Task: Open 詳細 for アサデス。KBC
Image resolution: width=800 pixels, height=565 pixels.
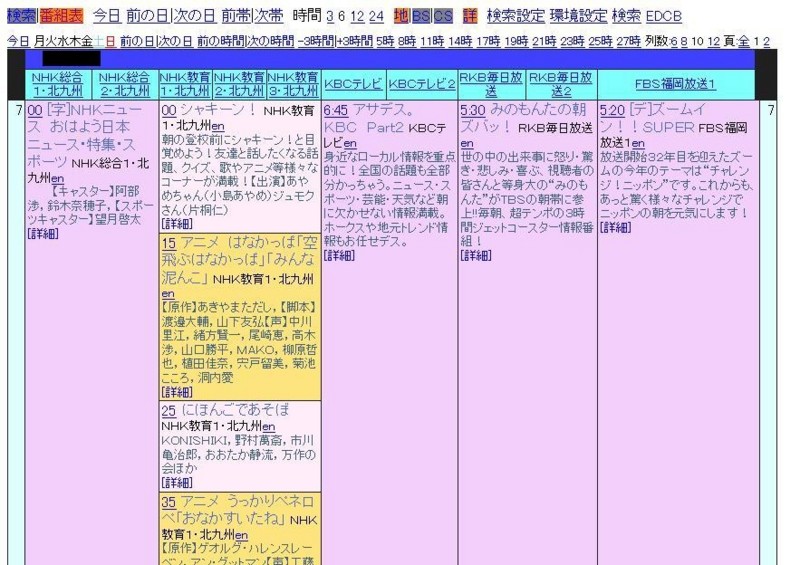Action: (339, 255)
